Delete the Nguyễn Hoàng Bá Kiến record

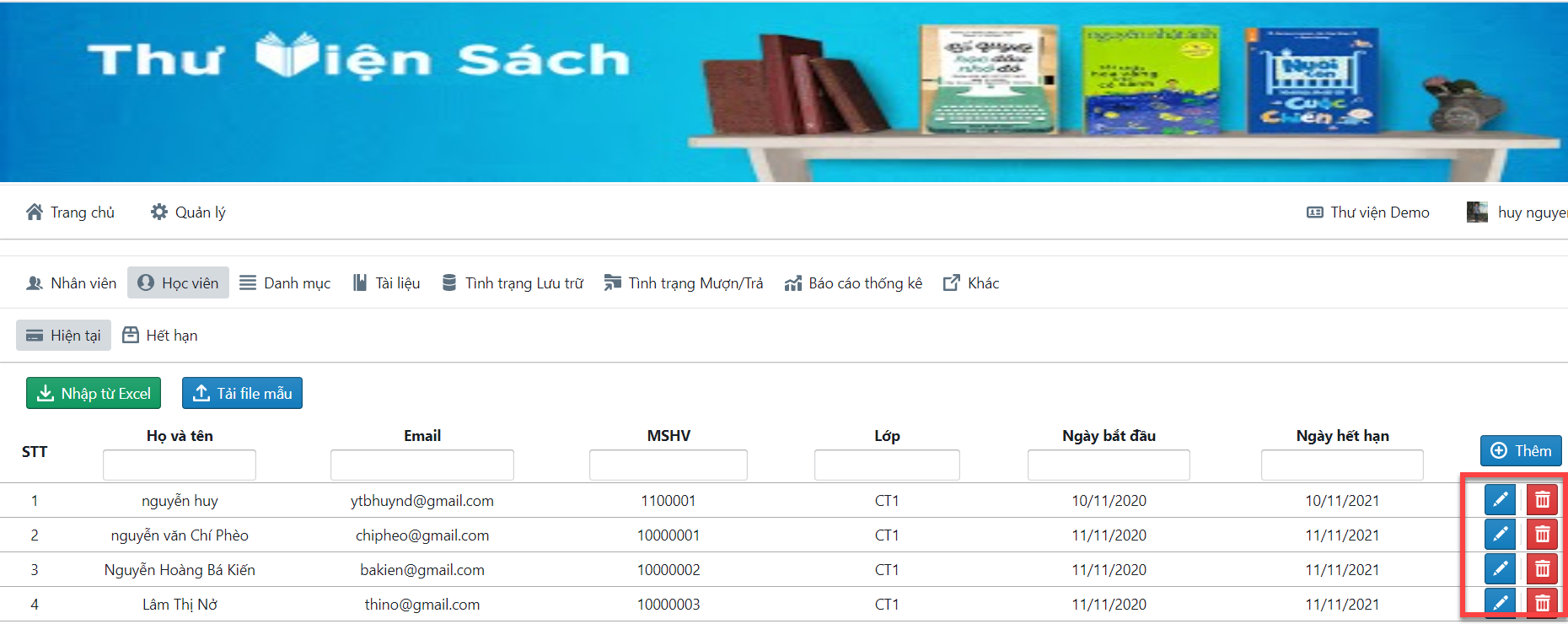(1542, 569)
